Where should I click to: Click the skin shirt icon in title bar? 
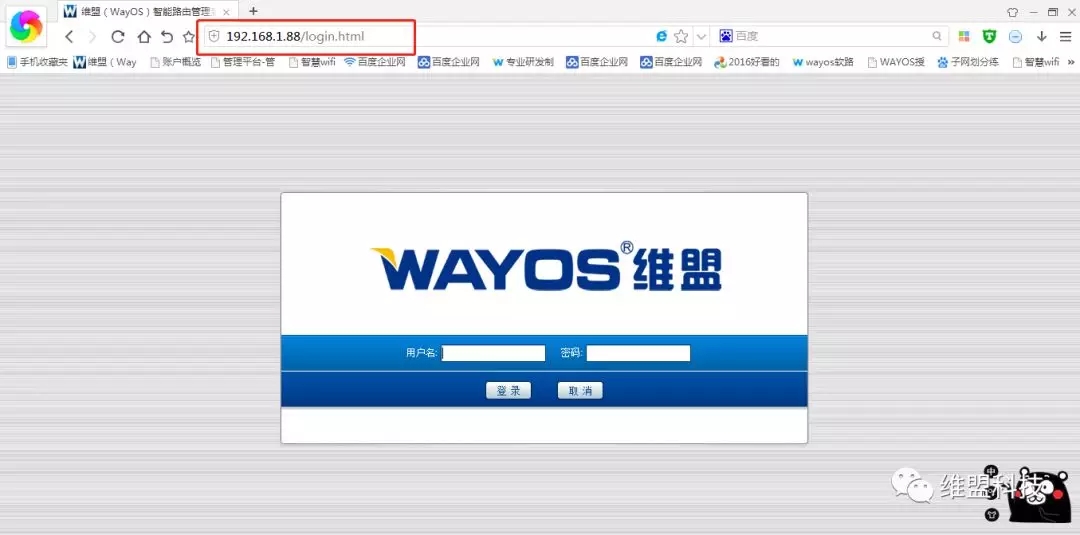pyautogui.click(x=1012, y=12)
